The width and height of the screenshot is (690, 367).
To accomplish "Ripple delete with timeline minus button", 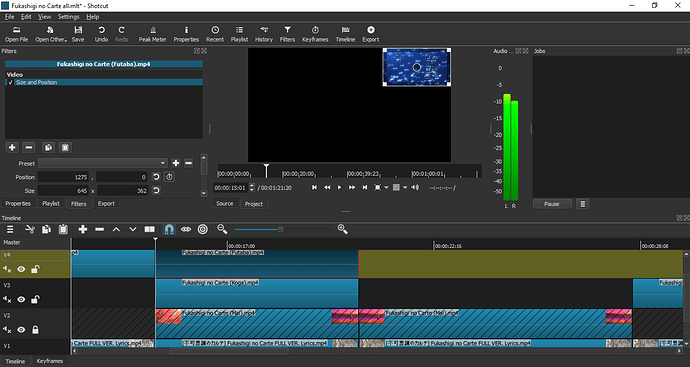I will tap(99, 229).
